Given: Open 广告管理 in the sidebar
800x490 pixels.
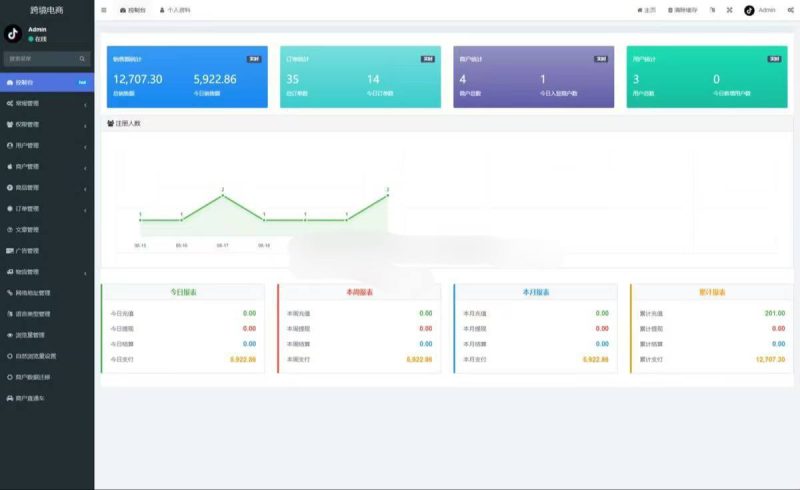Looking at the screenshot, I should pyautogui.click(x=47, y=251).
